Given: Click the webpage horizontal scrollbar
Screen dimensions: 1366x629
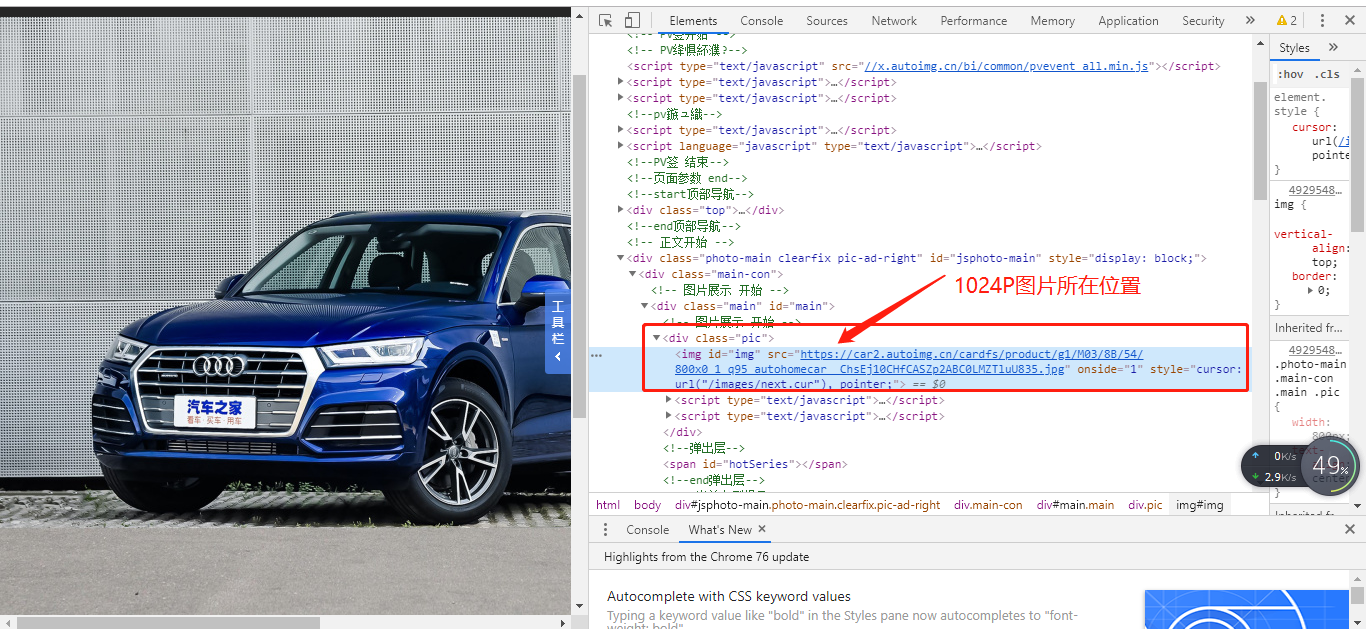Looking at the screenshot, I should [168, 622].
